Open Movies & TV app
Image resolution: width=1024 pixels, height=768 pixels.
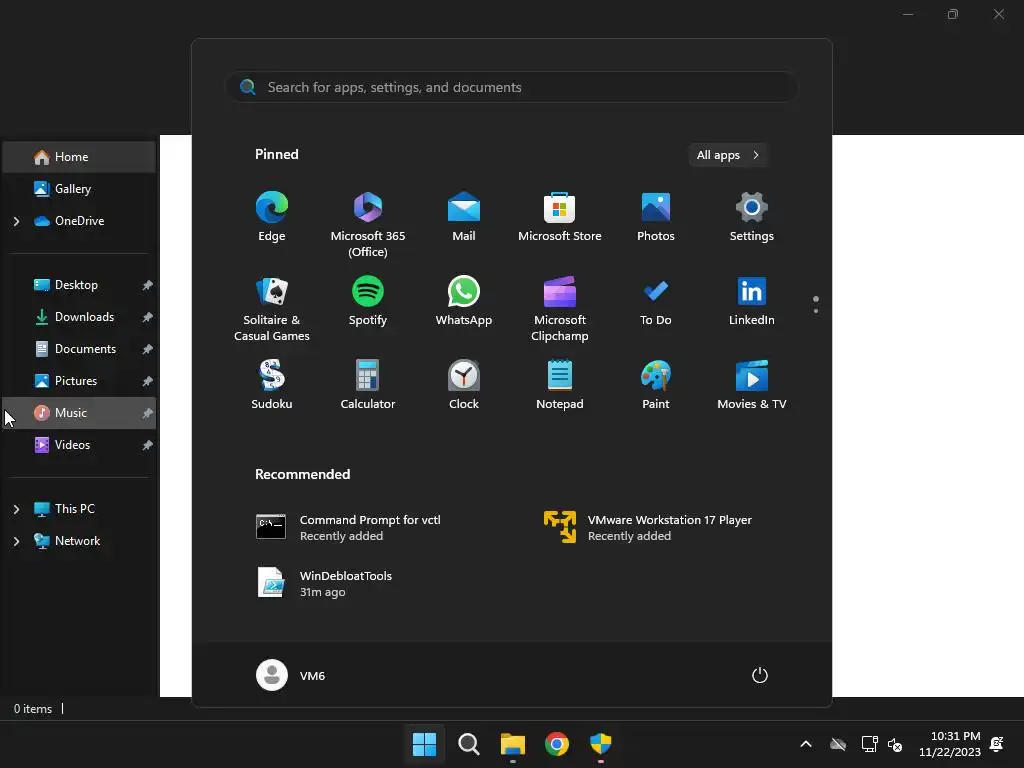tap(752, 385)
